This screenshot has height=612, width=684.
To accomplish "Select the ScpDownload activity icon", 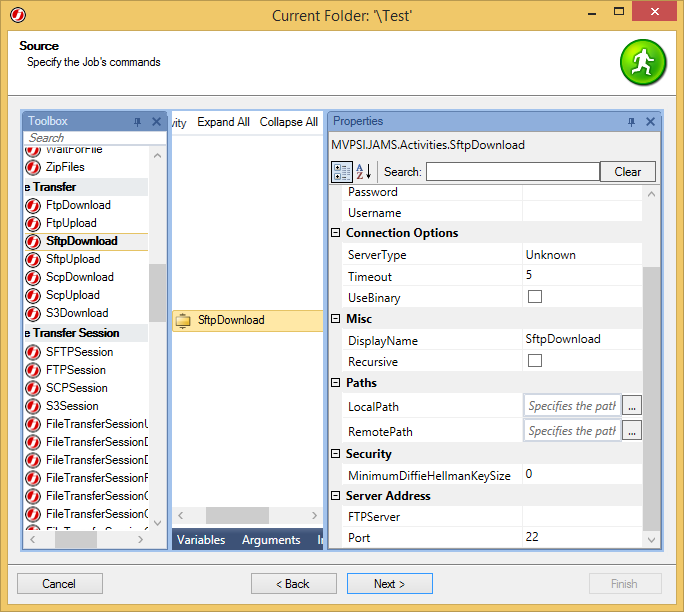I will click(x=33, y=277).
